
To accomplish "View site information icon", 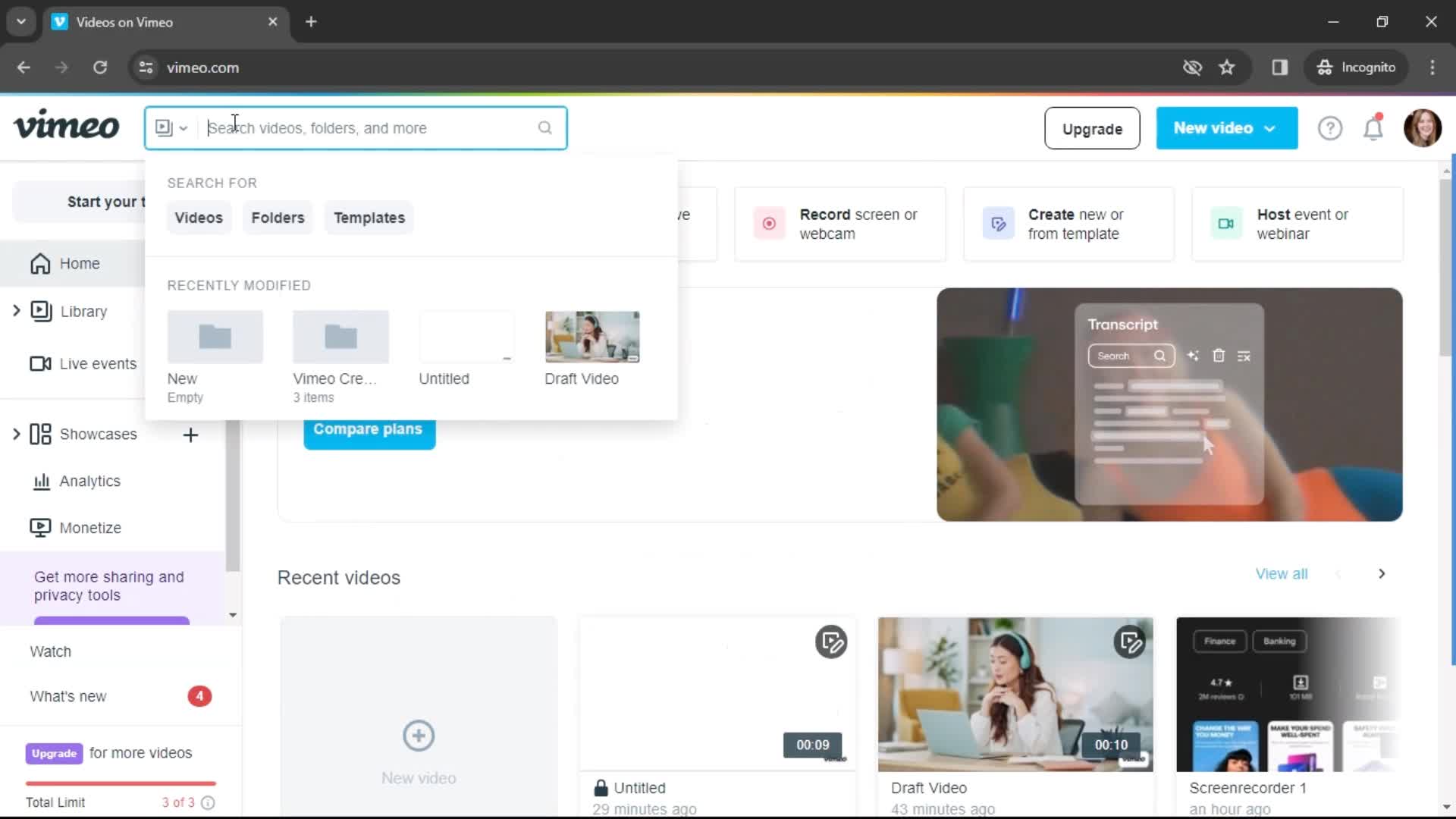I will (146, 67).
